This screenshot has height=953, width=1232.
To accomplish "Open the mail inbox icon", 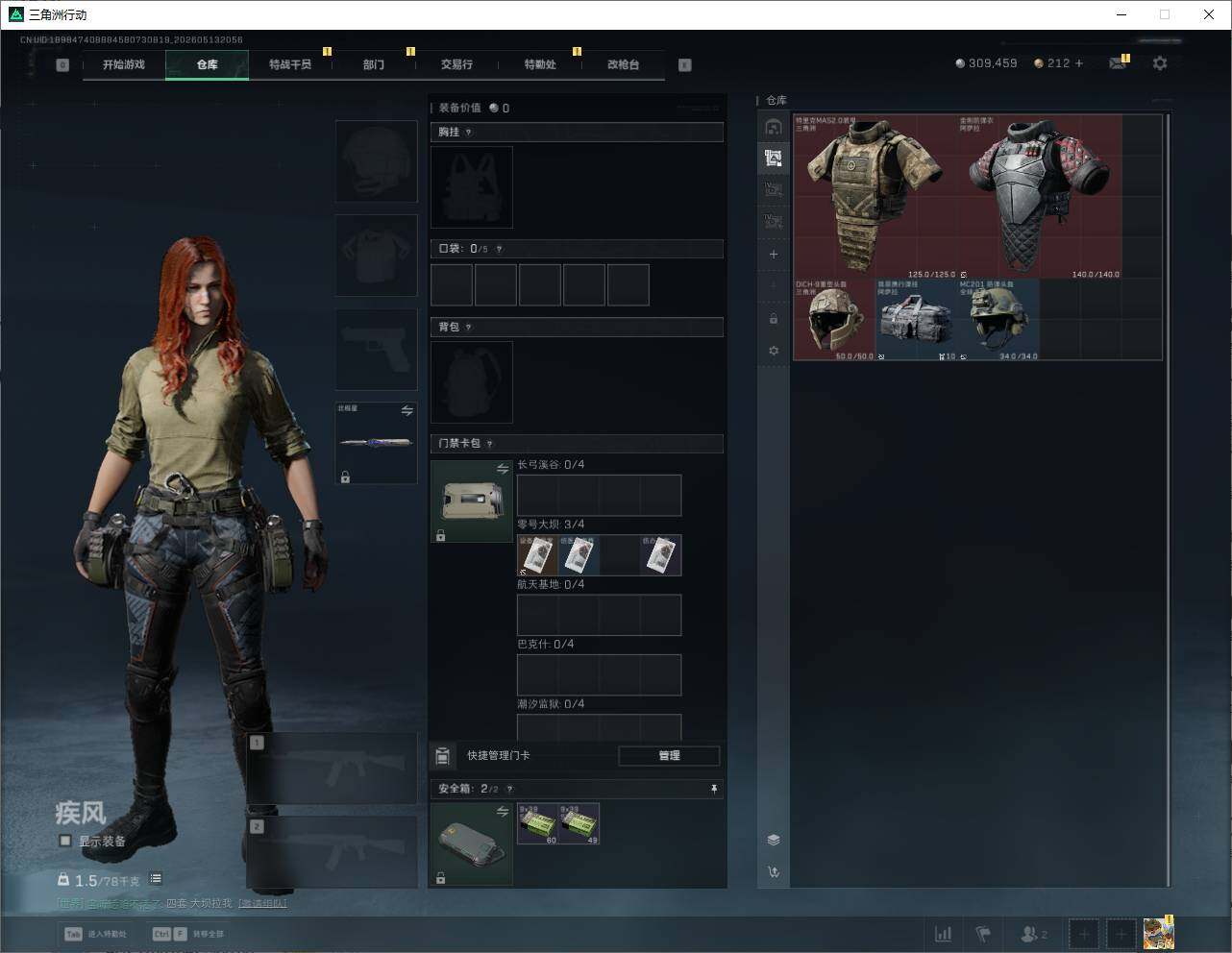I will 1117,63.
